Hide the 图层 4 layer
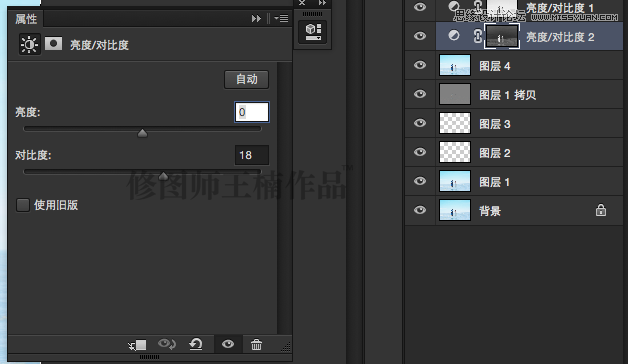628x364 pixels. pos(420,65)
